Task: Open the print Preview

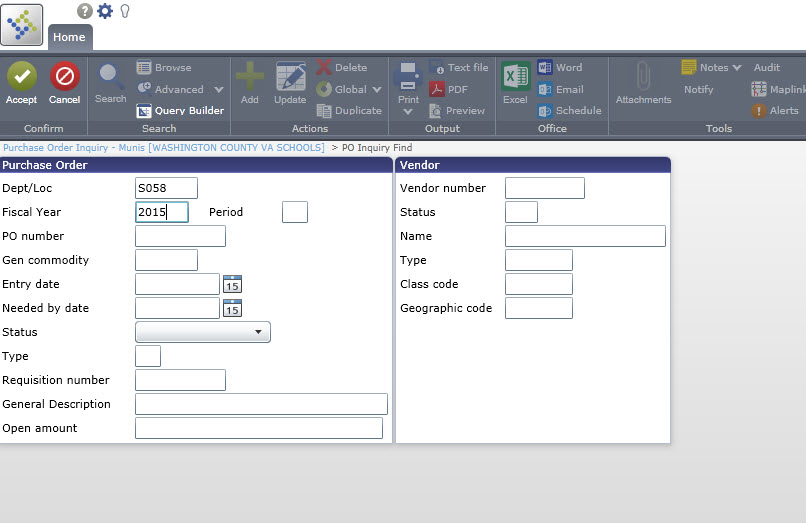Action: tap(457, 111)
